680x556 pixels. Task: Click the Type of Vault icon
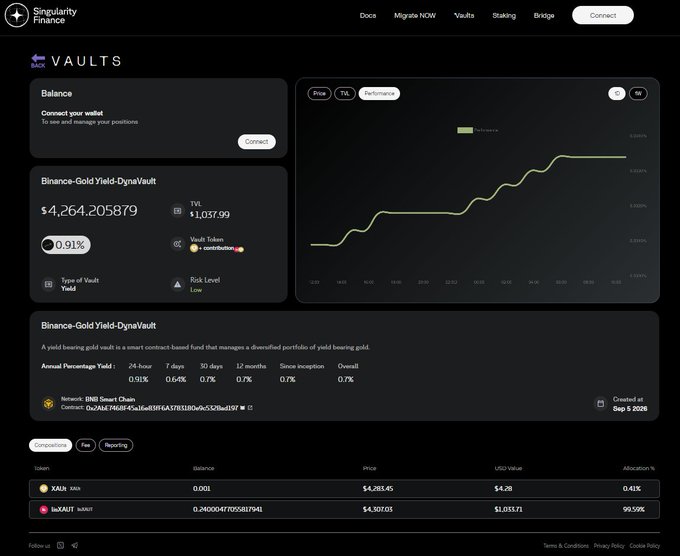click(x=48, y=284)
